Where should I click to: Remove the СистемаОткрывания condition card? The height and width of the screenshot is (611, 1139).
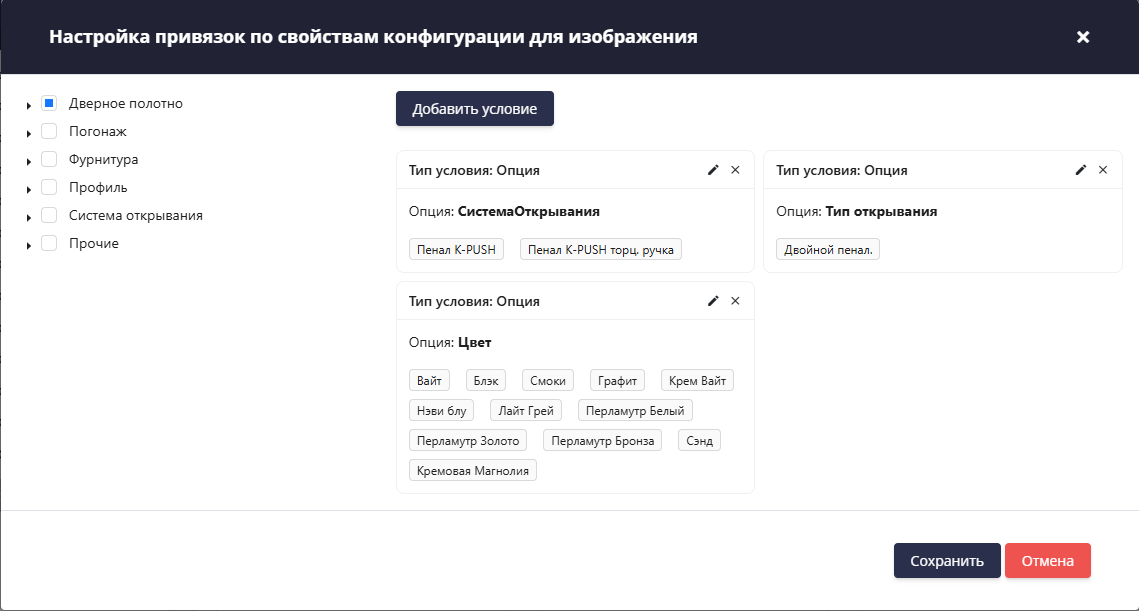735,170
